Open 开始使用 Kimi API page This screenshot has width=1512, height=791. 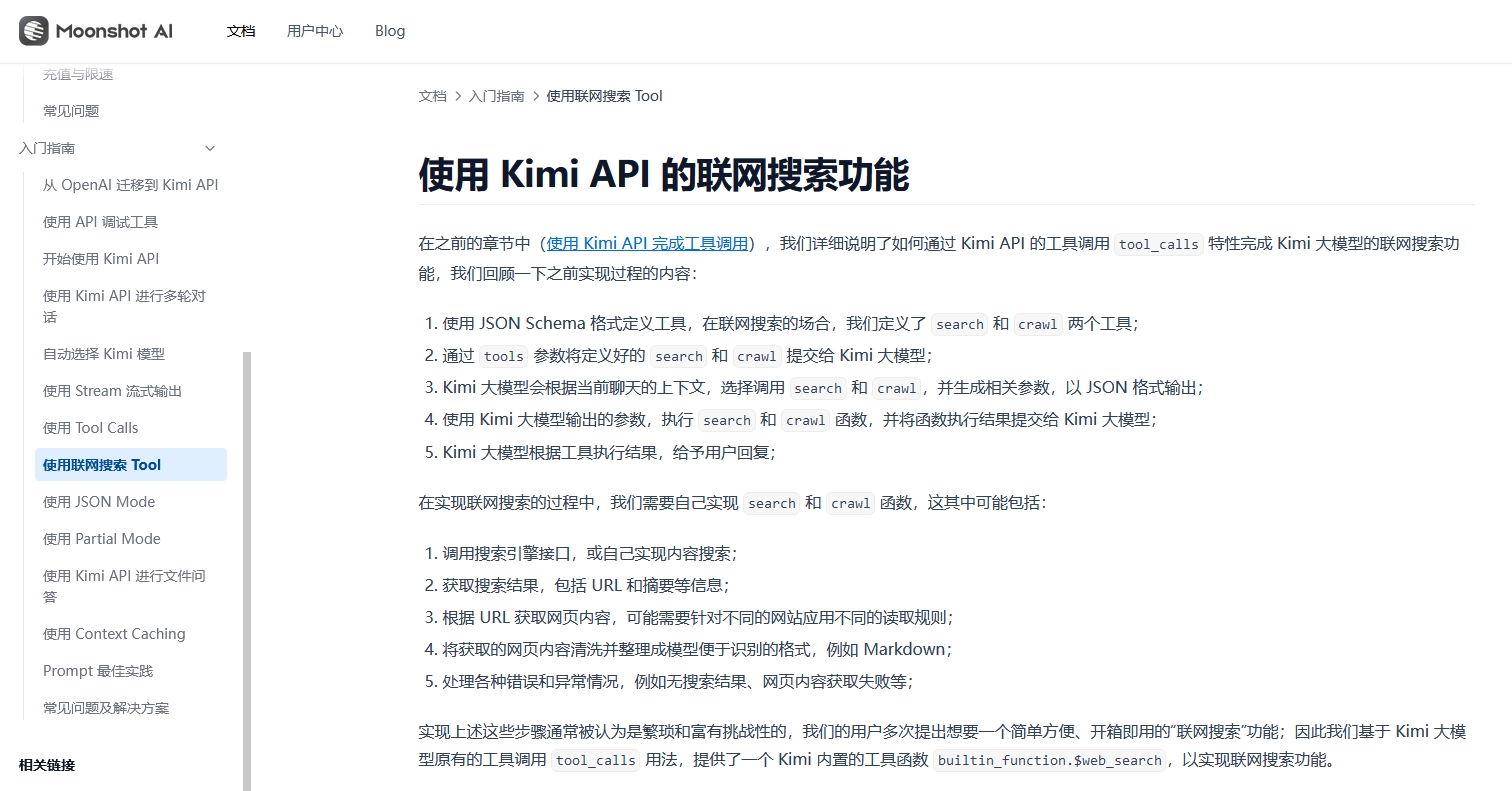coord(101,259)
